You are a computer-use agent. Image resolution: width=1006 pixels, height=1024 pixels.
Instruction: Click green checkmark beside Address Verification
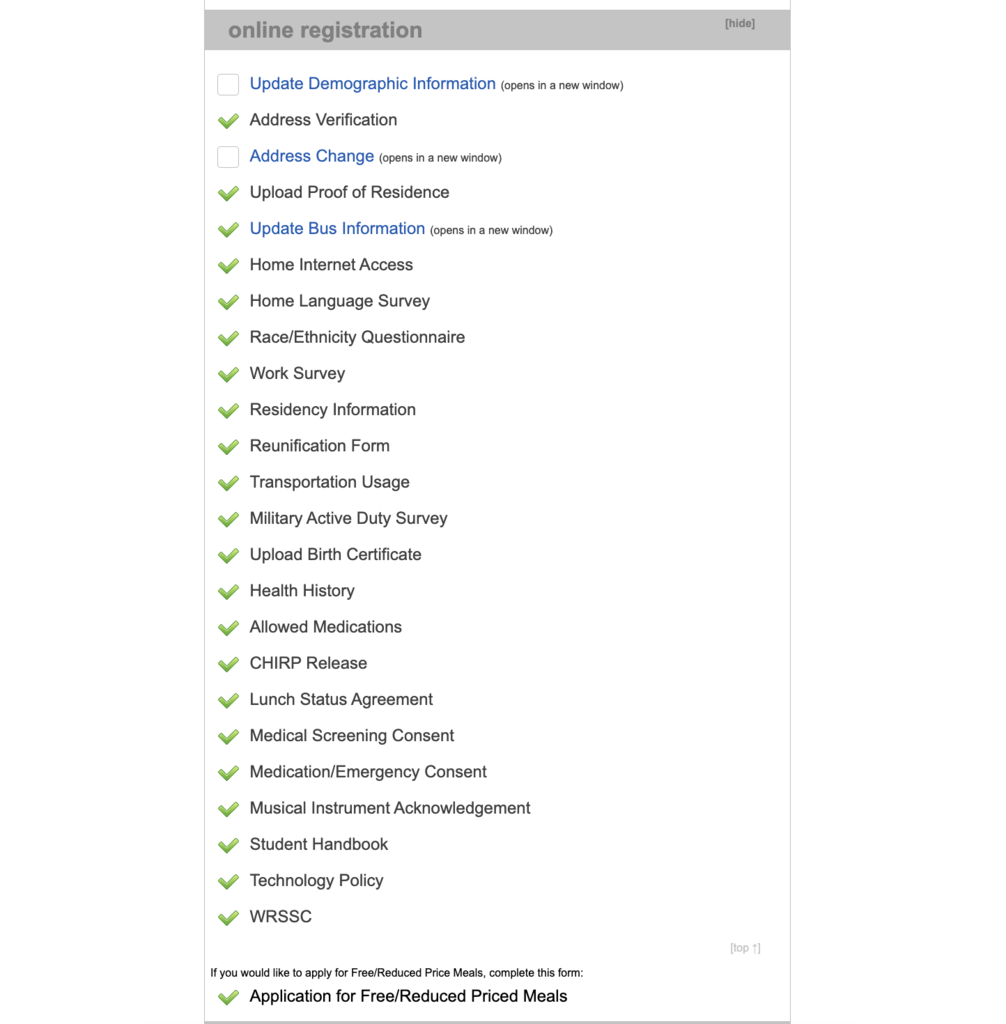tap(228, 121)
